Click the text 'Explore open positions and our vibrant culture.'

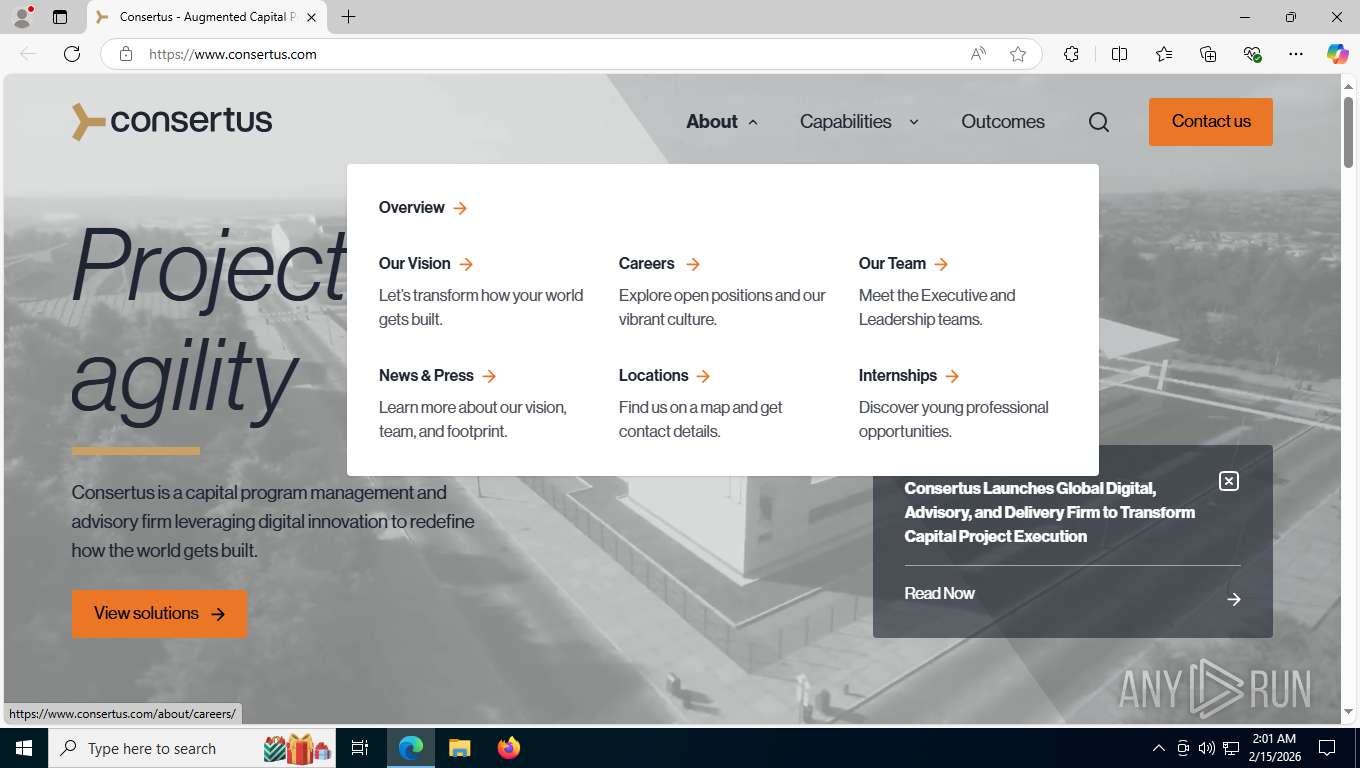(722, 308)
